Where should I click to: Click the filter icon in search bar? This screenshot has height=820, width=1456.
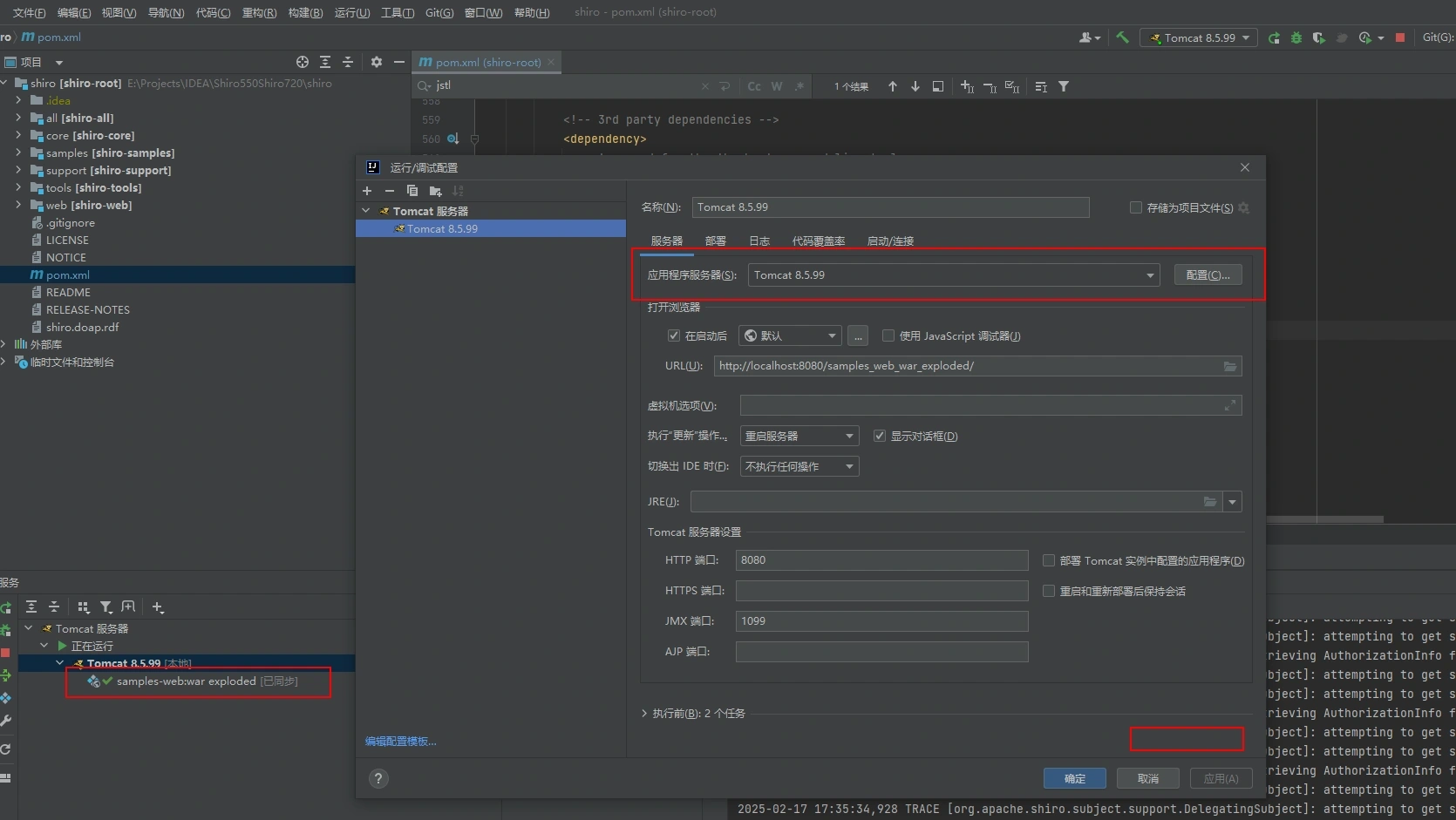click(1064, 86)
